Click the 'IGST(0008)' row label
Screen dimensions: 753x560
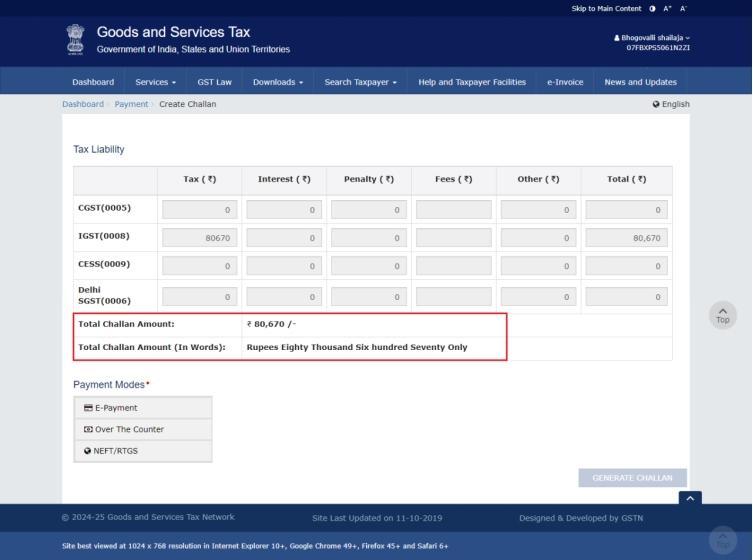coord(104,236)
